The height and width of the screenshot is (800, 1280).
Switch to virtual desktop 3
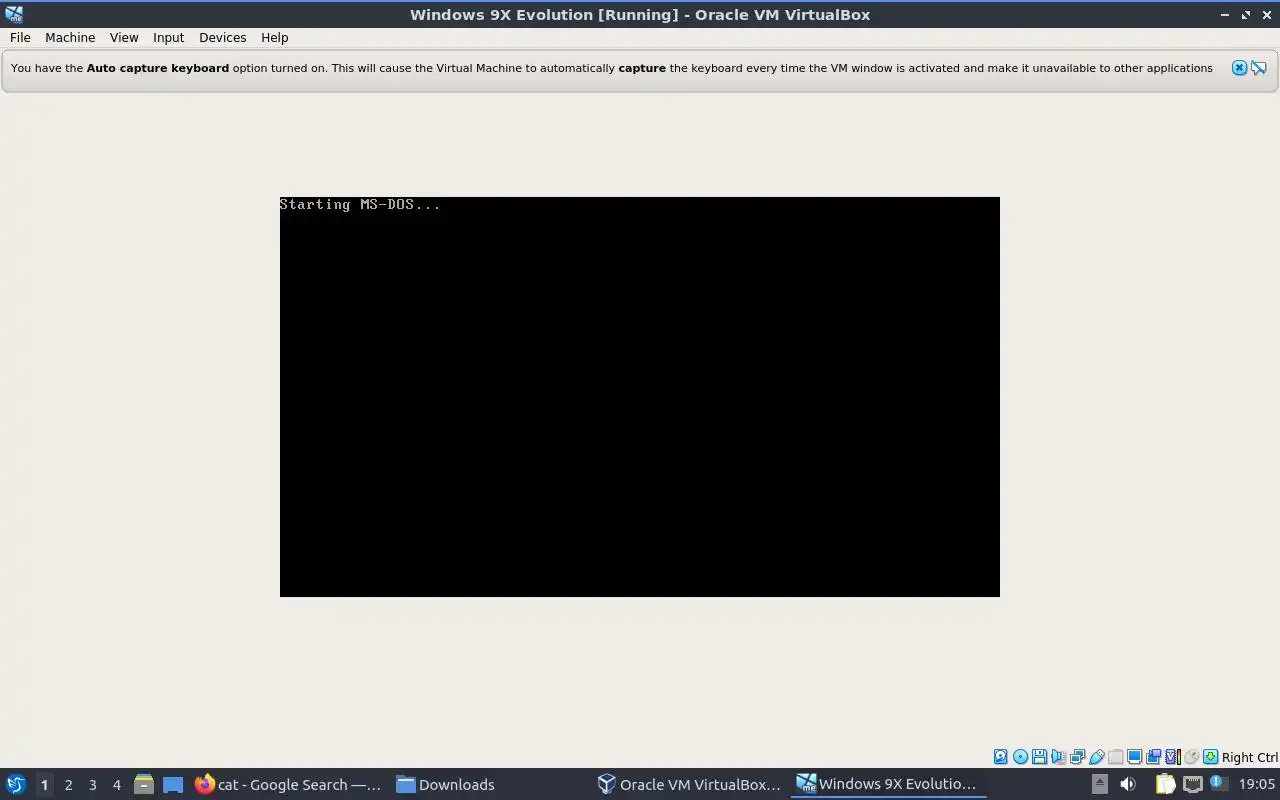[92, 784]
